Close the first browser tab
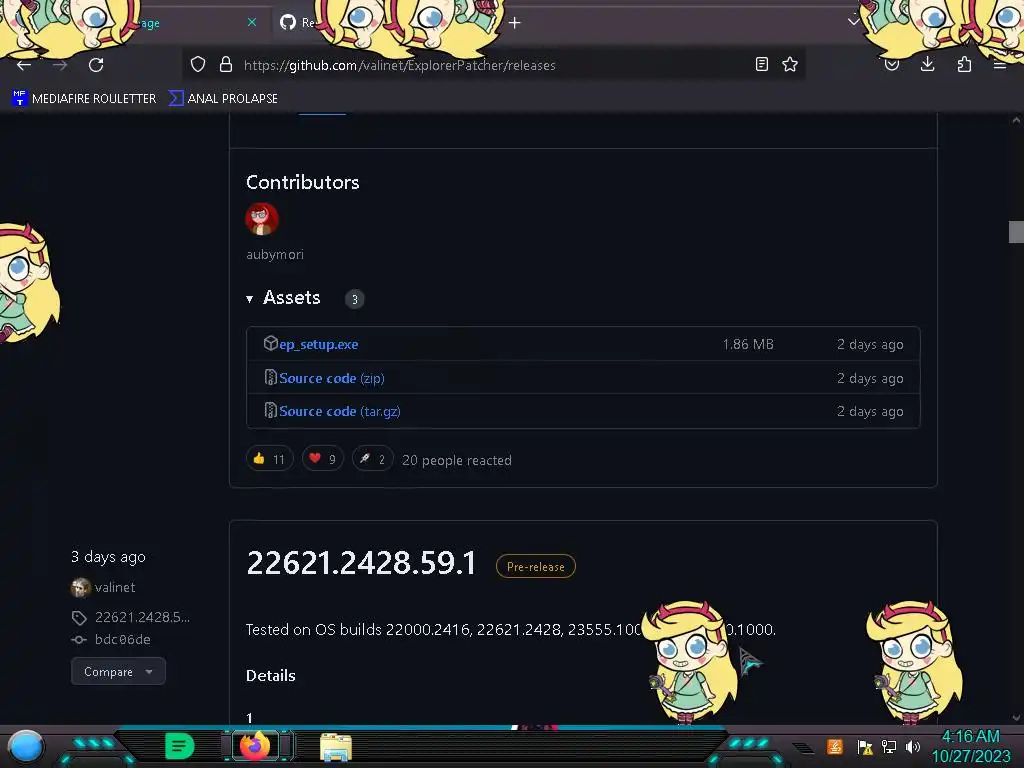 tap(252, 22)
